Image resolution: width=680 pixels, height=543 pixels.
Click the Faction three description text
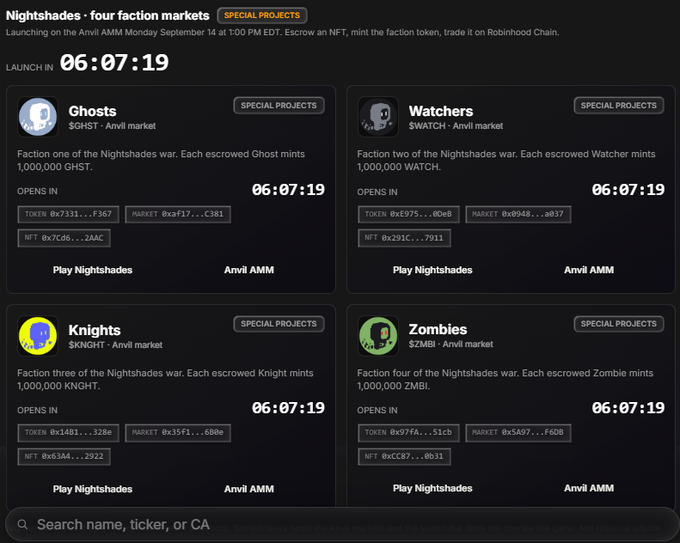[x=165, y=379]
